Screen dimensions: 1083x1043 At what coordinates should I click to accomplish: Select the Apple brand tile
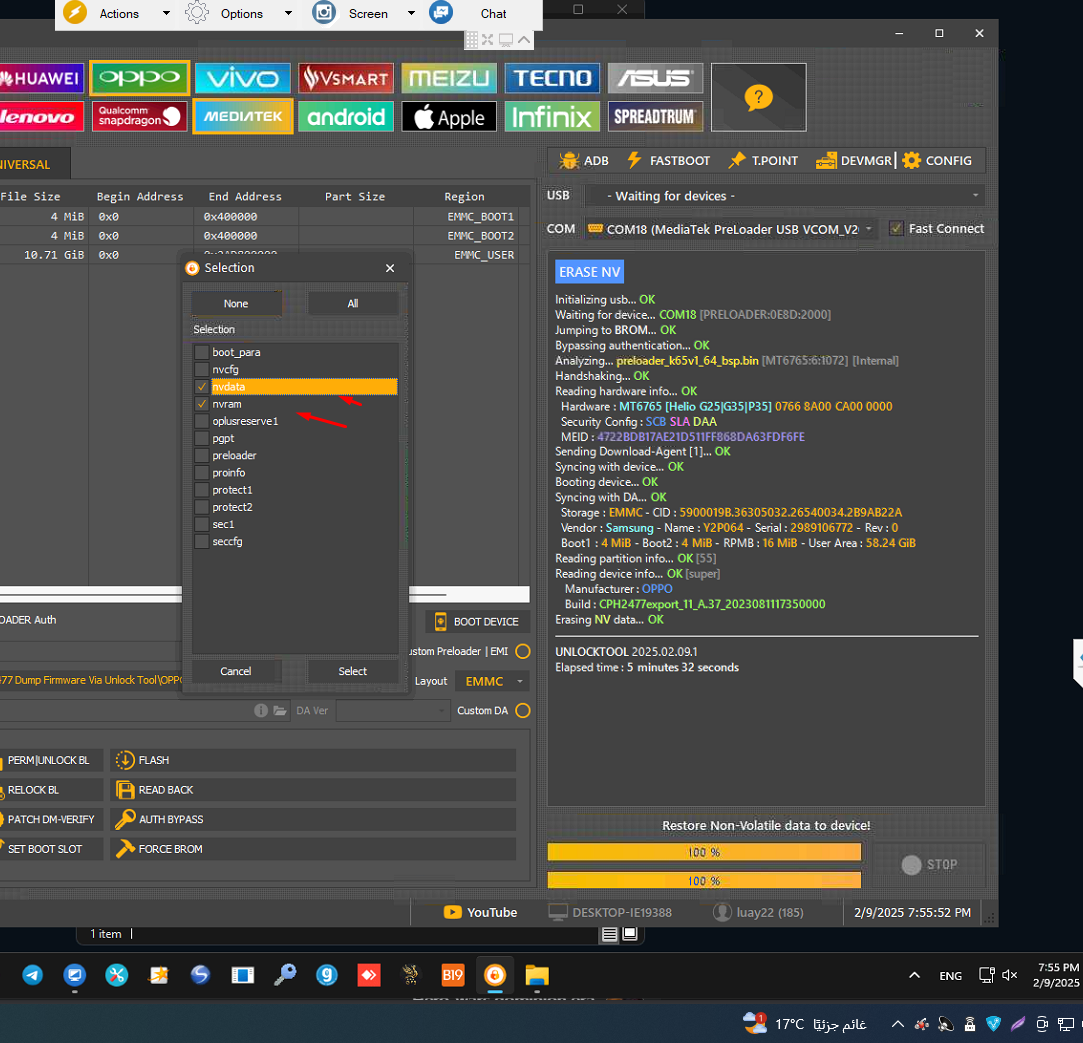click(449, 117)
